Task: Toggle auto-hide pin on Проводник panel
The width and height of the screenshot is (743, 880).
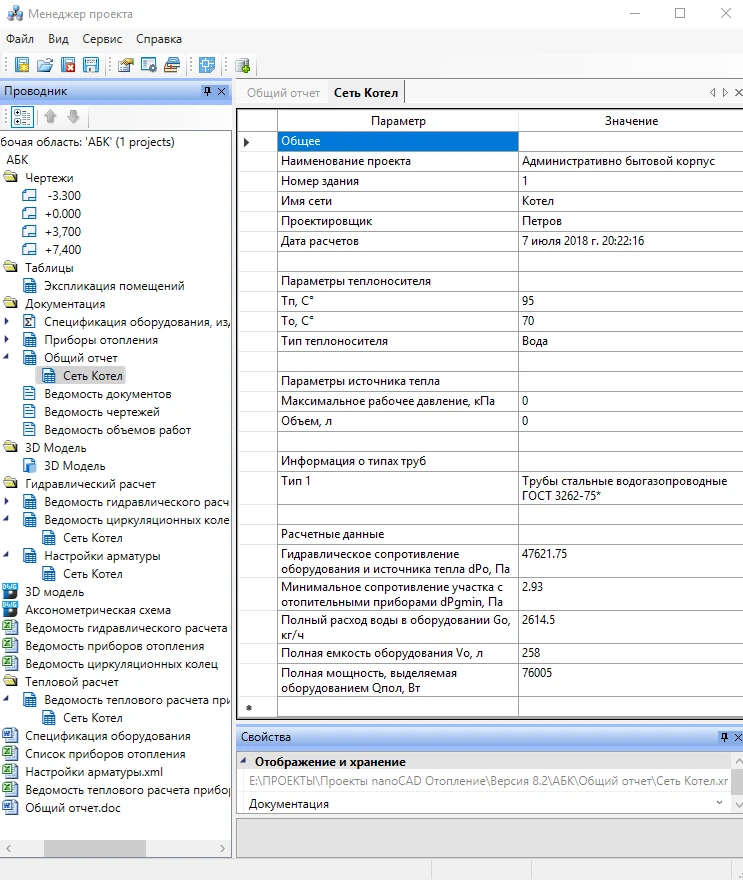Action: point(208,91)
